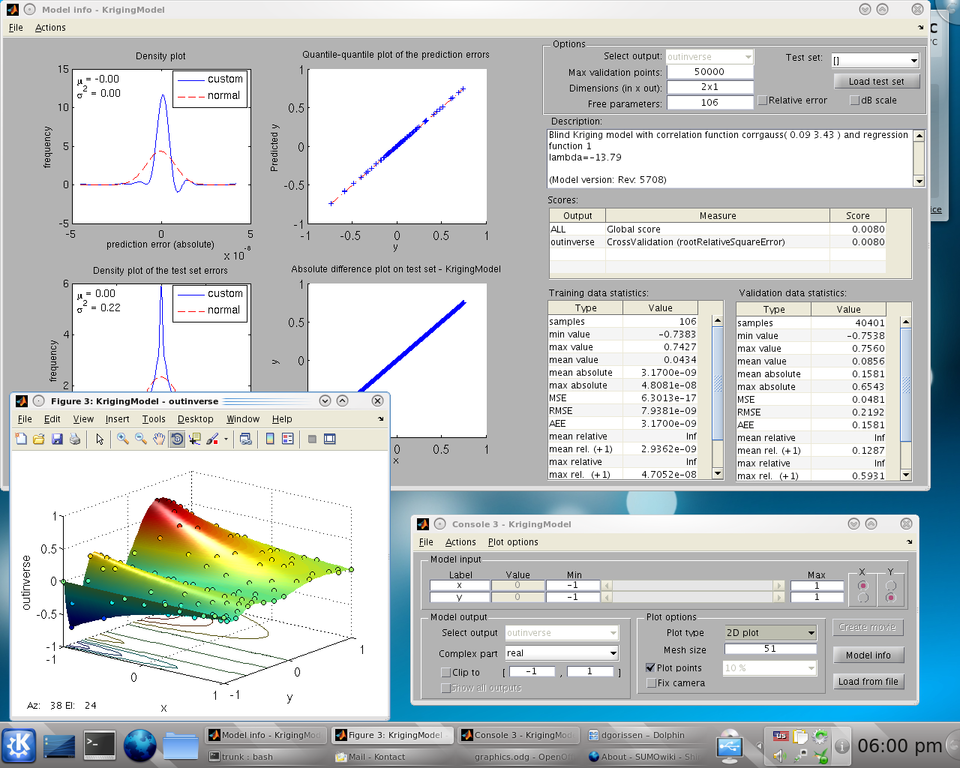Click the Zoom In magnifier icon
The image size is (960, 768).
122,438
